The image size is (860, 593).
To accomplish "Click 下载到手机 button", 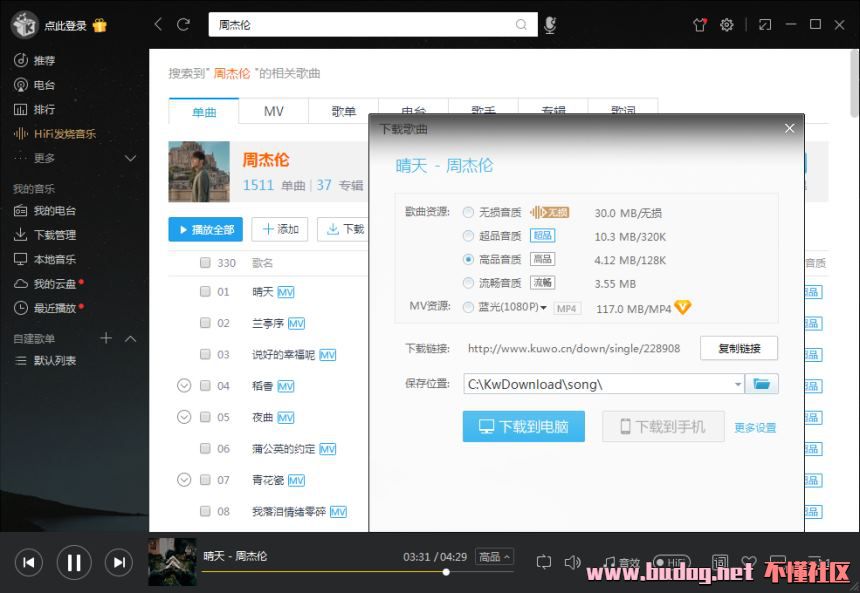I will click(x=663, y=426).
